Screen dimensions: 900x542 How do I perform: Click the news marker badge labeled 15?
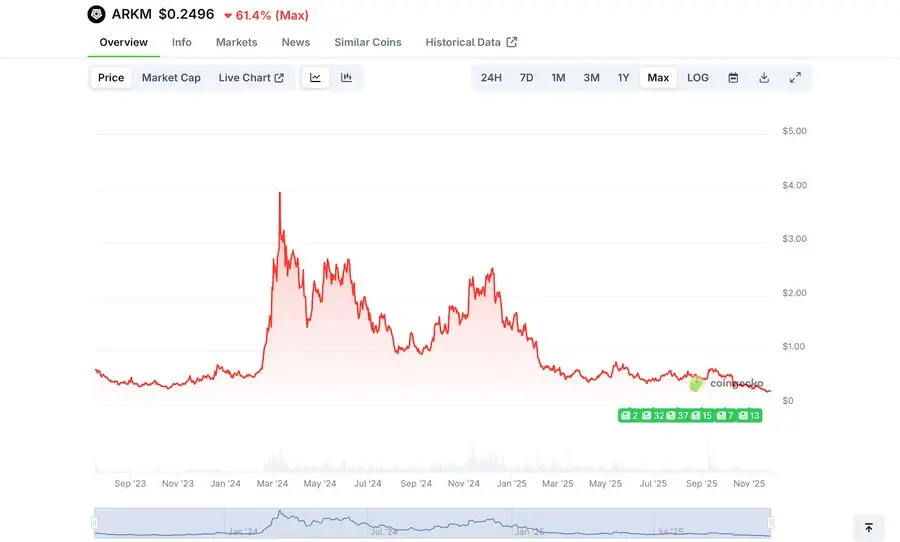(x=701, y=416)
